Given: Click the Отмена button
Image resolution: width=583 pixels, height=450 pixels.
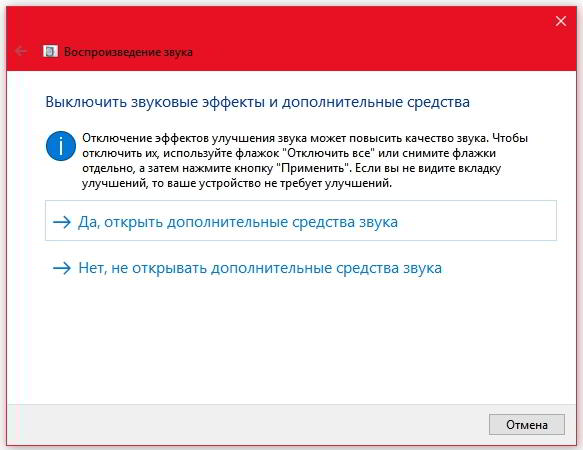Looking at the screenshot, I should pyautogui.click(x=526, y=424).
